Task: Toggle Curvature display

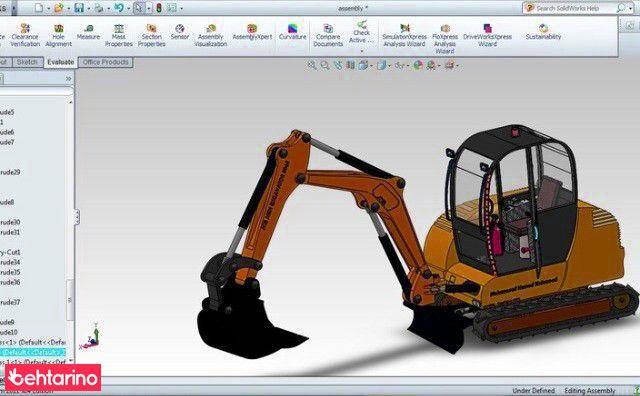Action: click(293, 32)
